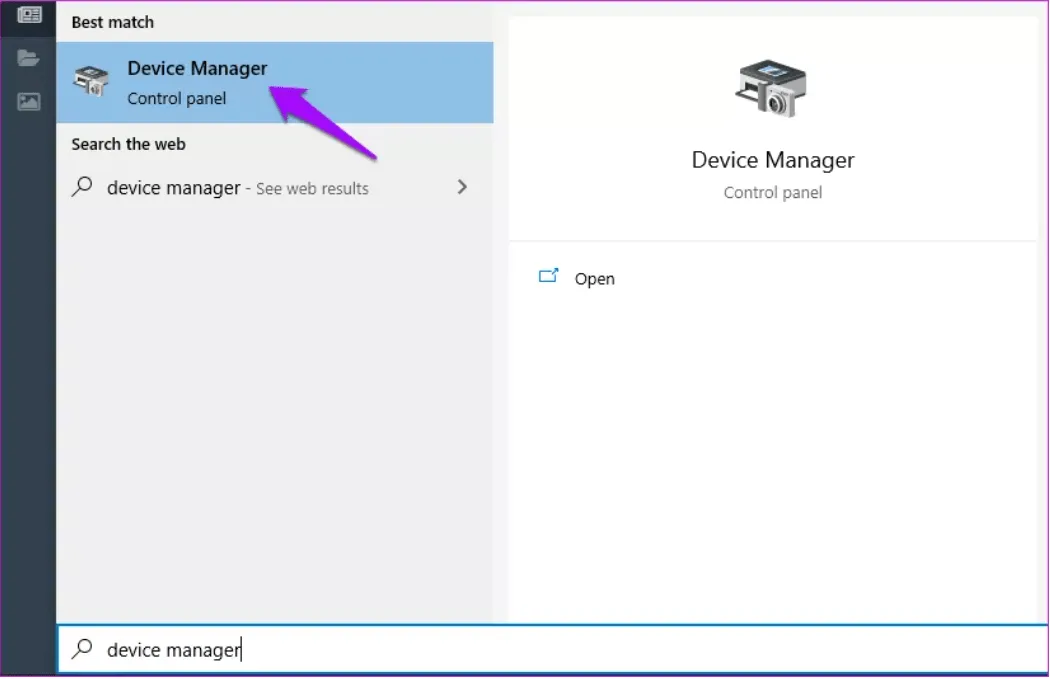Click the 'Search the web' section header
1050x679 pixels.
[128, 144]
